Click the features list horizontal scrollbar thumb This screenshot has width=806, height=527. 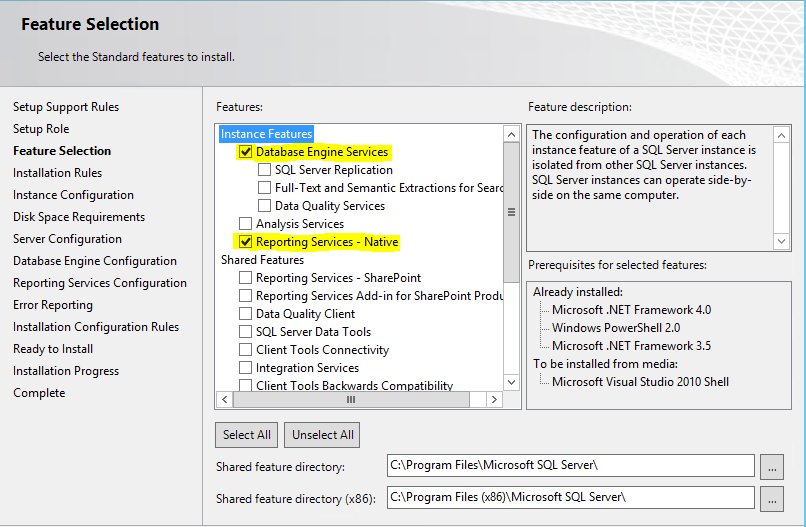click(351, 399)
